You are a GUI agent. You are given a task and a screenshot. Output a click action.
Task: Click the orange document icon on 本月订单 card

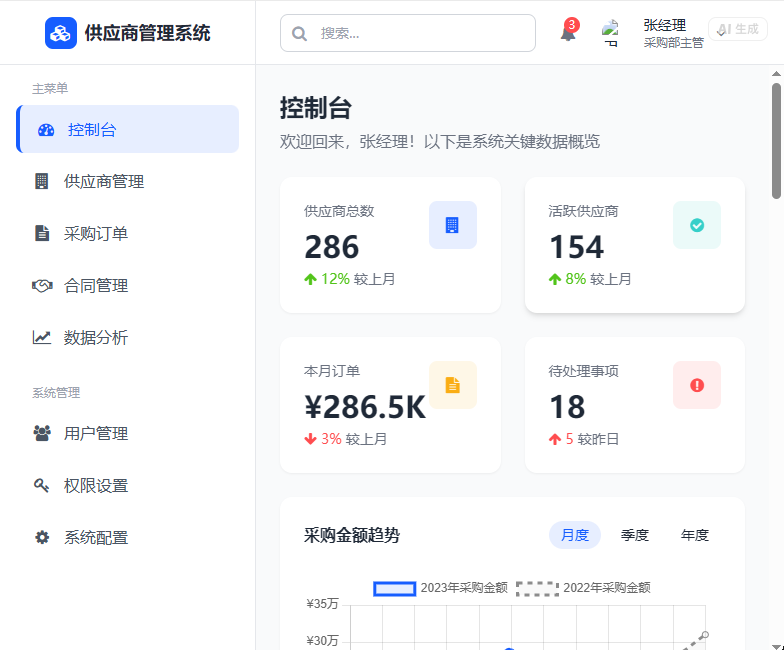[x=452, y=385]
